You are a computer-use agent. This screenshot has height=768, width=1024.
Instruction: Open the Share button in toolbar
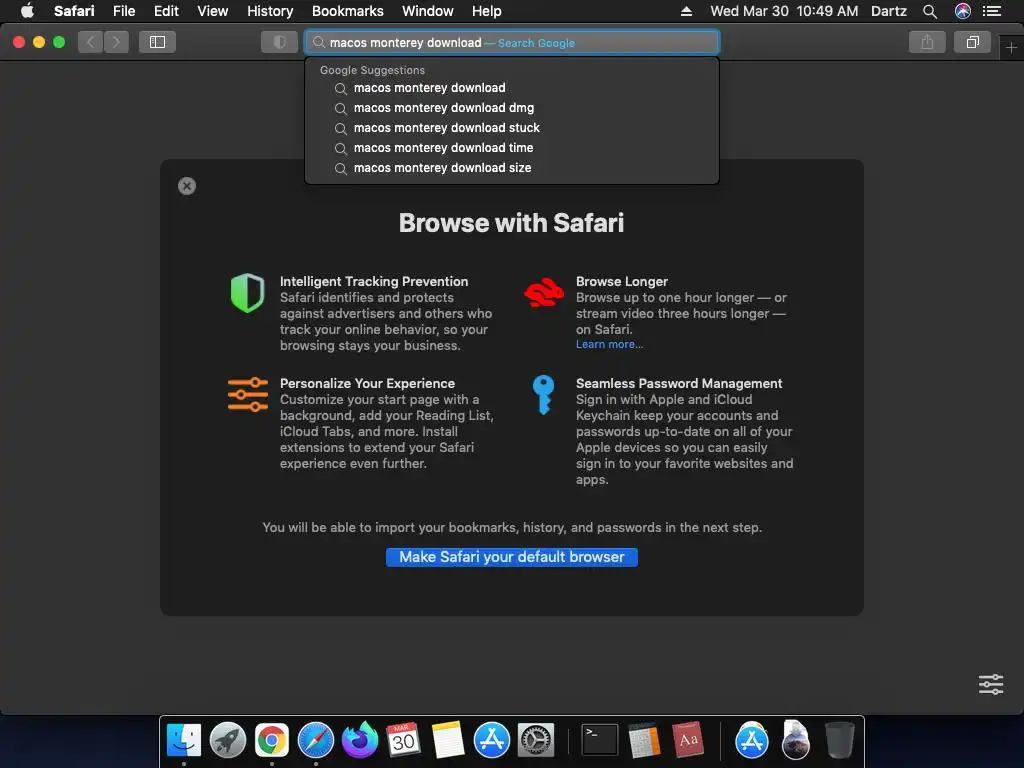(x=927, y=42)
